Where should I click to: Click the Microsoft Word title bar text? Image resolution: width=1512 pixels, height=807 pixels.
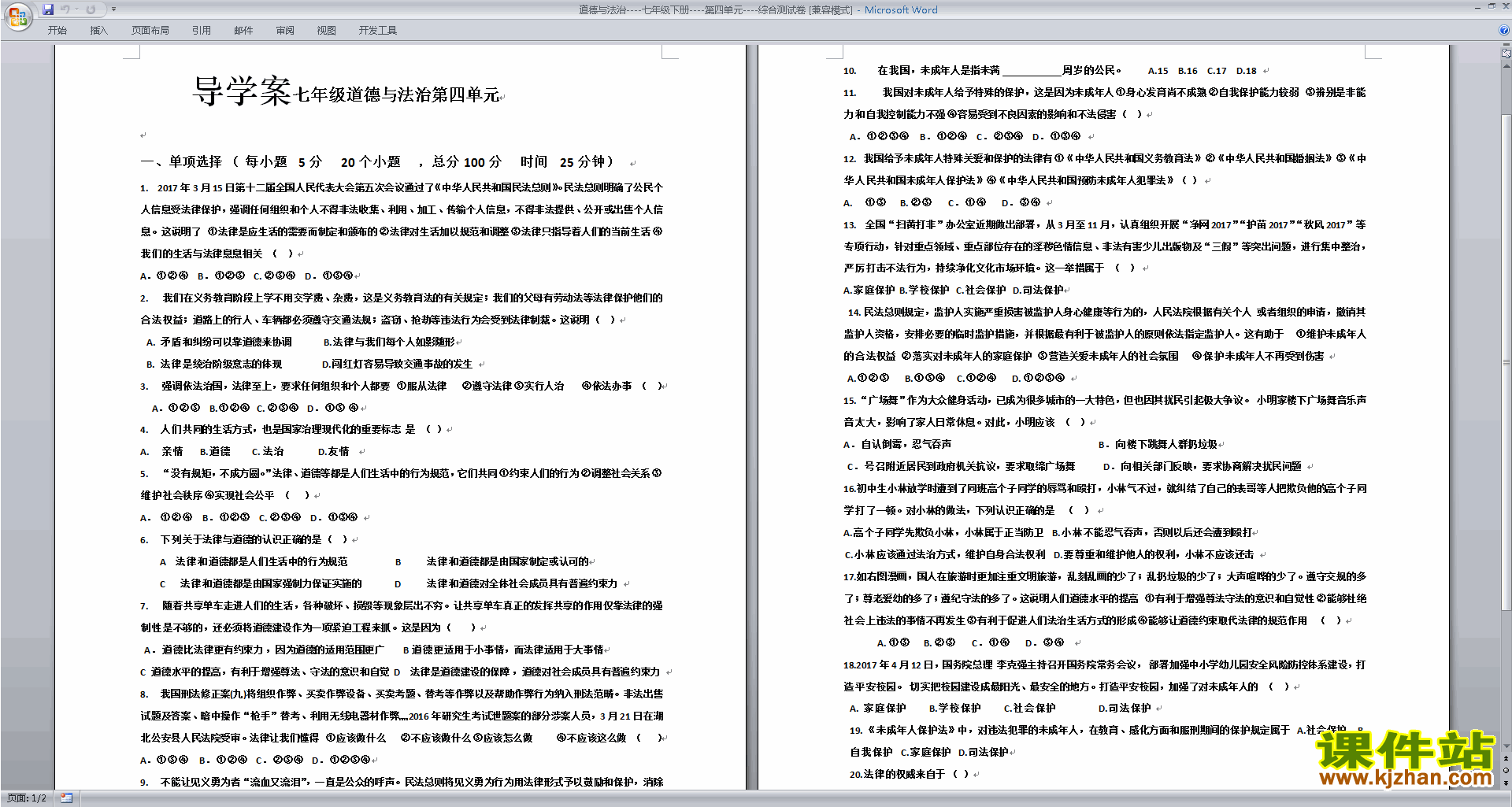758,9
